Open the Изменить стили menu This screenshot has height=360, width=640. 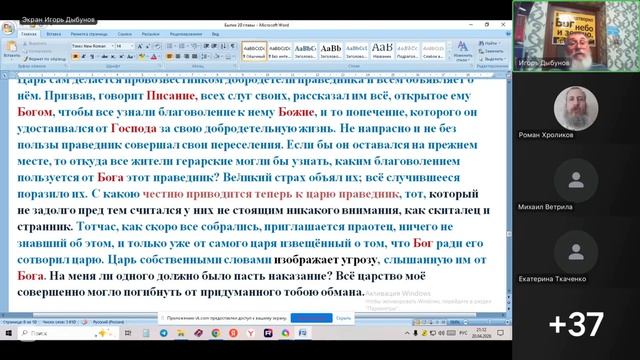coord(462,51)
